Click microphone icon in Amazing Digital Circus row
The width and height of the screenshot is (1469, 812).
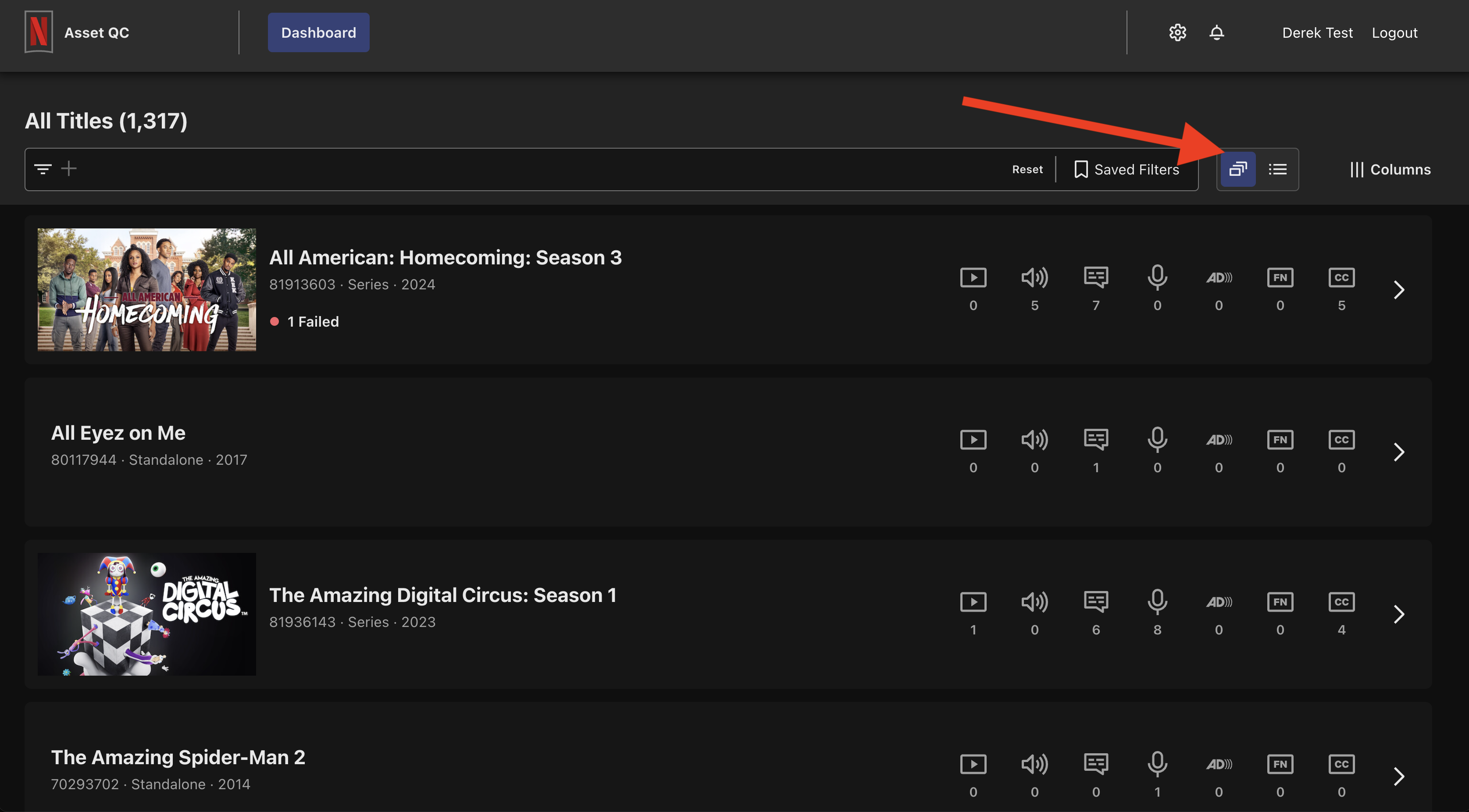click(x=1157, y=602)
